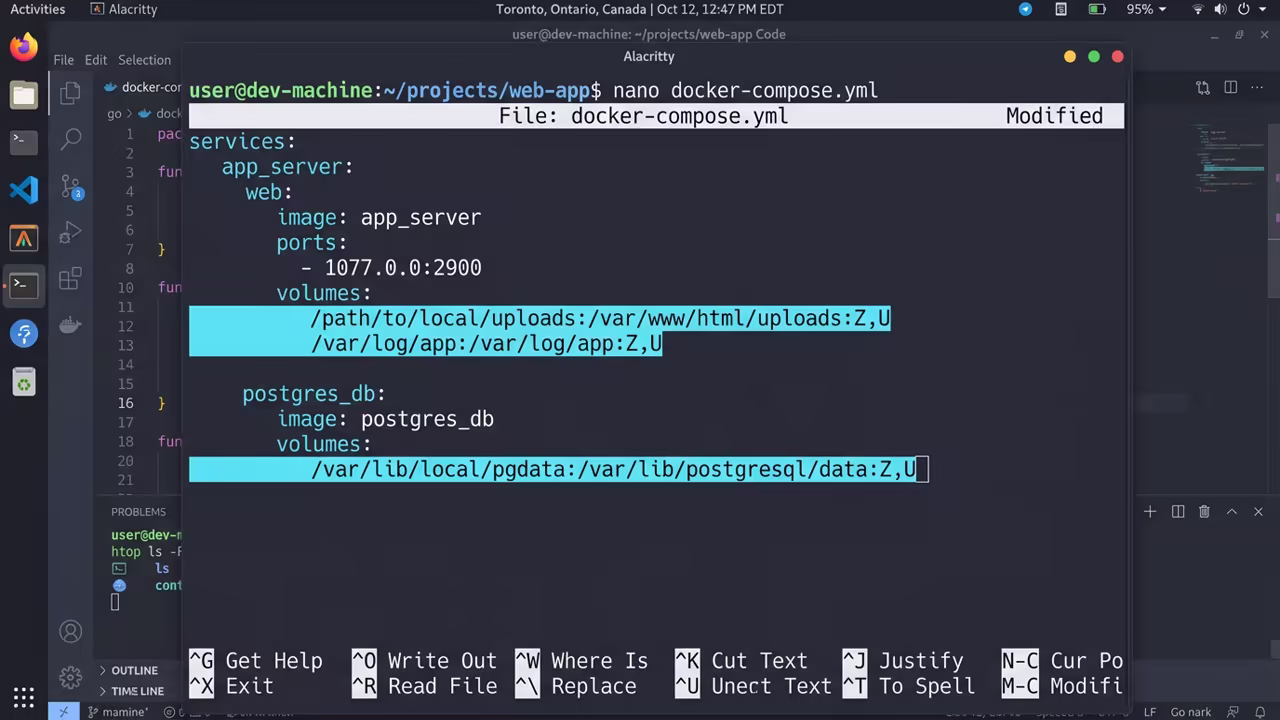
Task: Click the ports line 1077.0.0:2900 in nano
Action: [391, 268]
